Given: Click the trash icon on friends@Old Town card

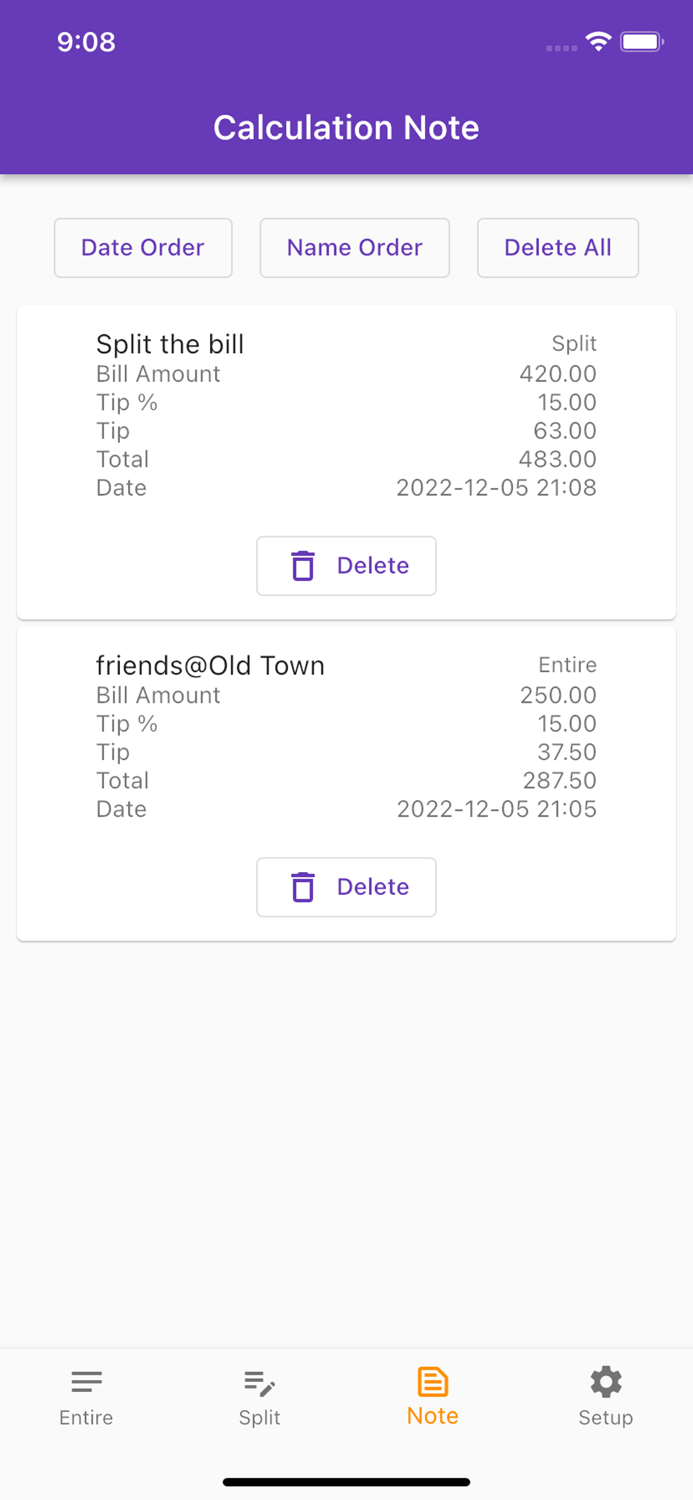Looking at the screenshot, I should (x=303, y=887).
